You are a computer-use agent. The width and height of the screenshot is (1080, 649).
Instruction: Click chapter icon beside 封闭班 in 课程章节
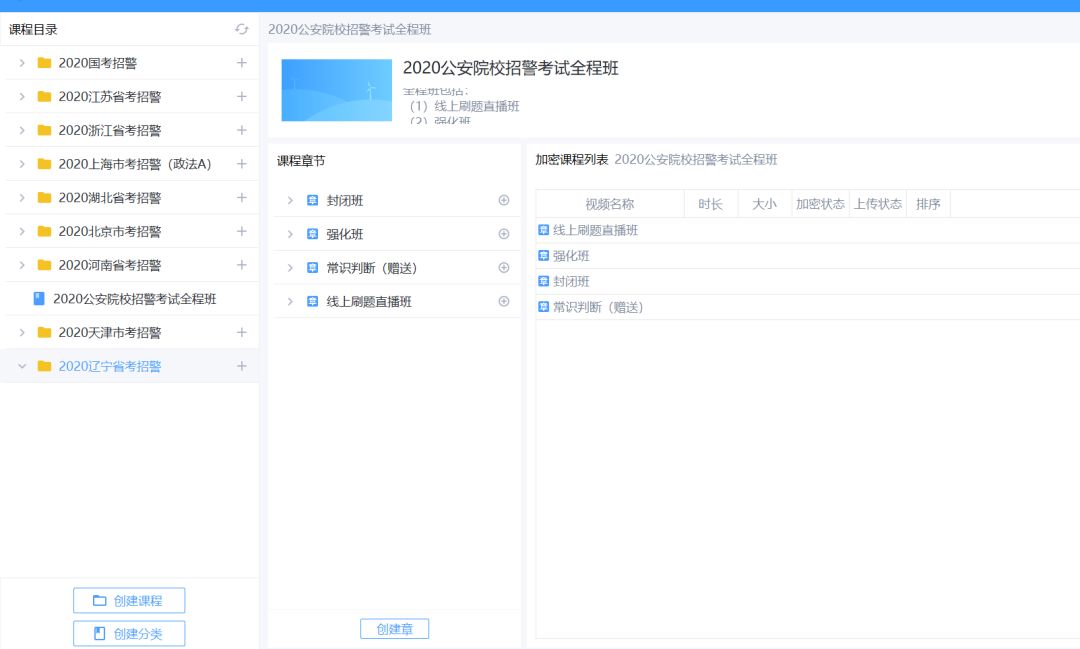pyautogui.click(x=312, y=200)
